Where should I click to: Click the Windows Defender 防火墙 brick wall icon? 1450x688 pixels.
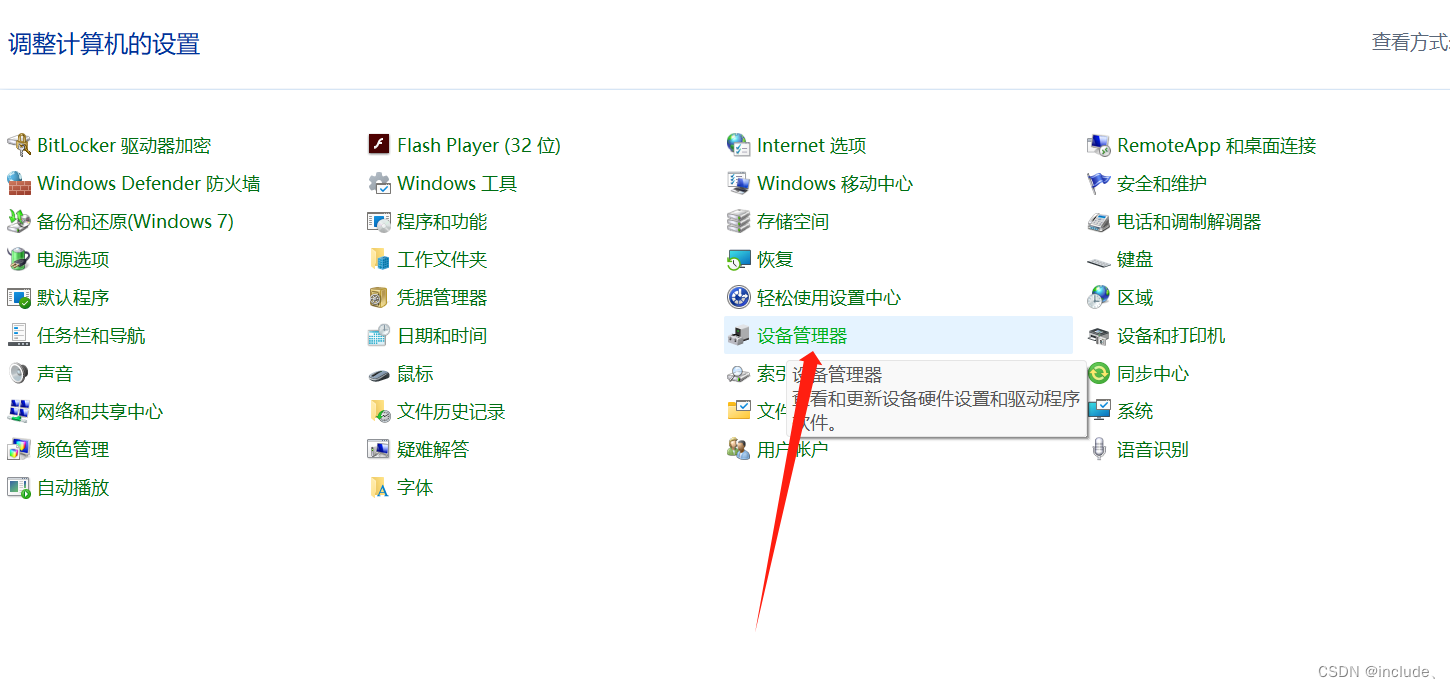[x=19, y=183]
